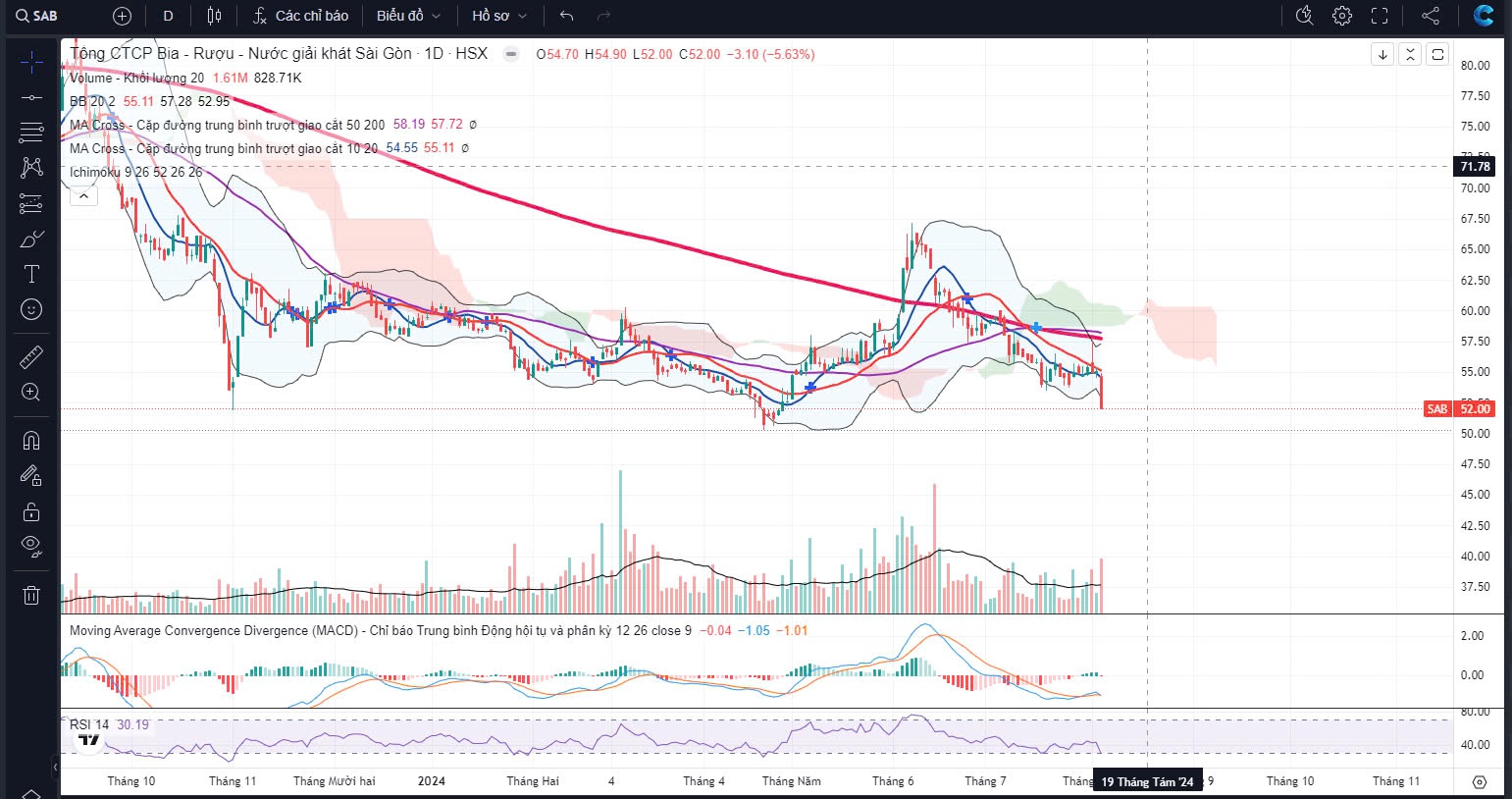Open the quick search icon in the top bar
Screen dimensions: 1512x799
point(1304,16)
